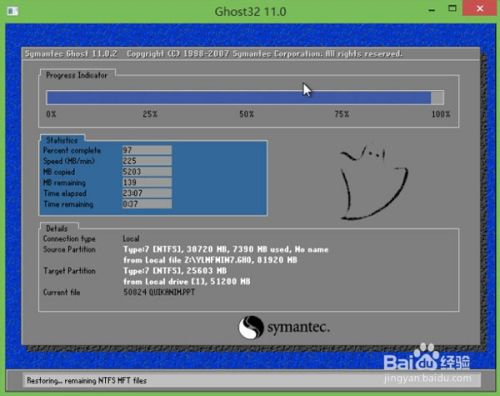Image resolution: width=500 pixels, height=396 pixels.
Task: Maximize the Ghost32 11.0 window
Action: pos(452,9)
